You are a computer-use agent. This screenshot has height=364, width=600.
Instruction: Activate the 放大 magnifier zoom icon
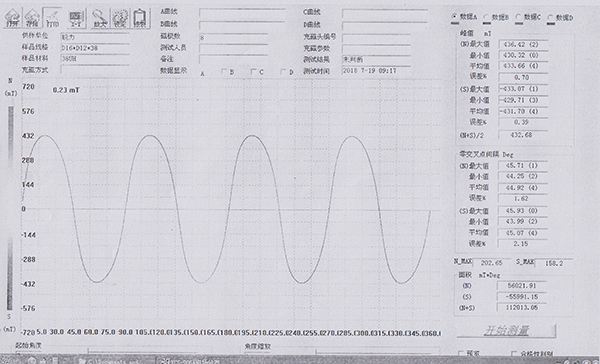[x=99, y=18]
